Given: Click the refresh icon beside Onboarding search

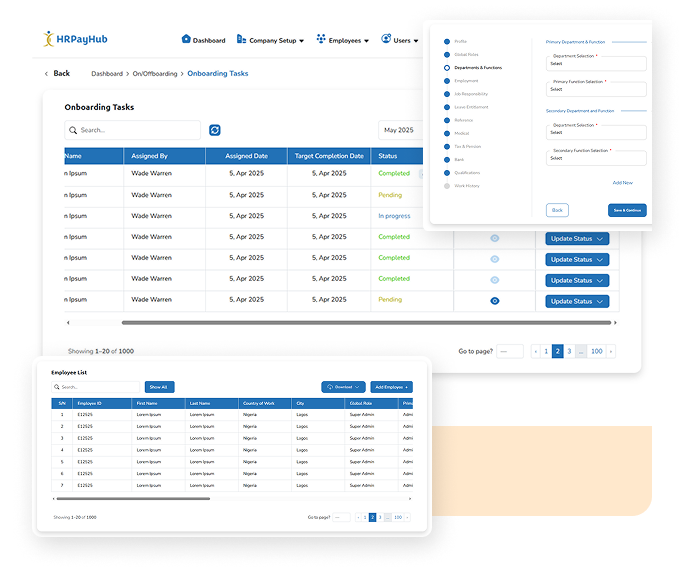Looking at the screenshot, I should (x=214, y=130).
